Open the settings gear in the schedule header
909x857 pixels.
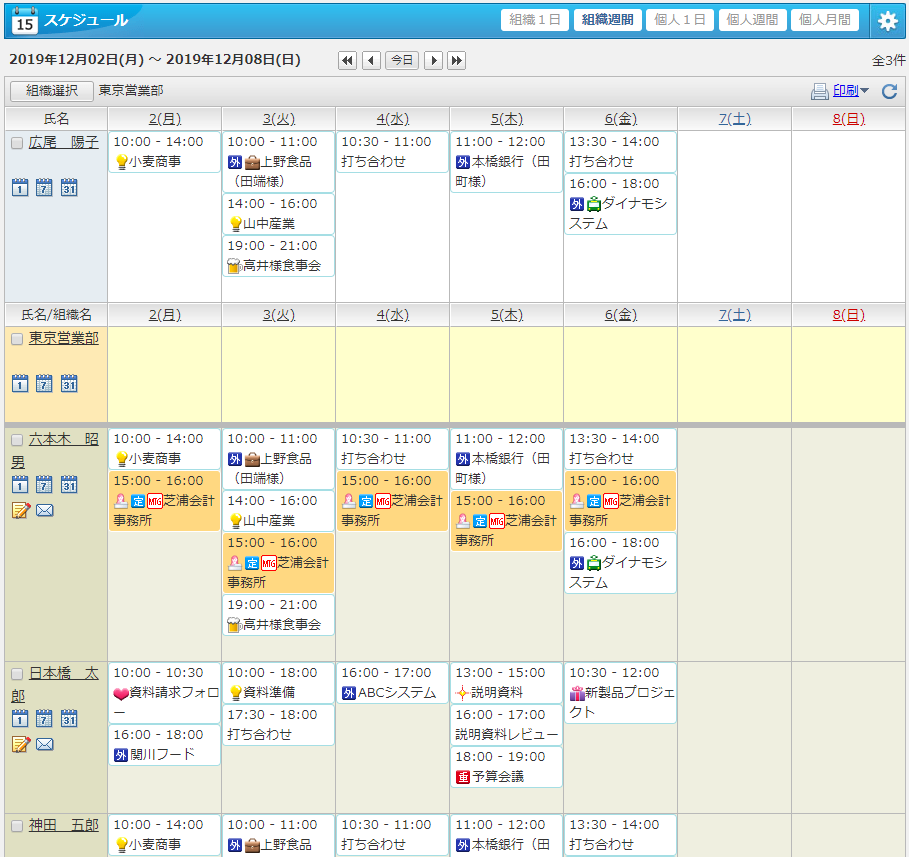[887, 21]
